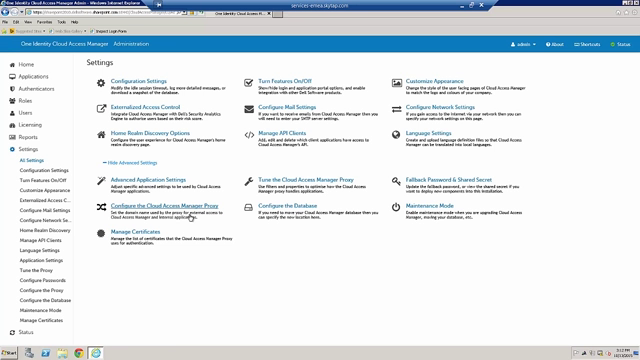
Task: Open the File menu
Action: tap(5, 22)
